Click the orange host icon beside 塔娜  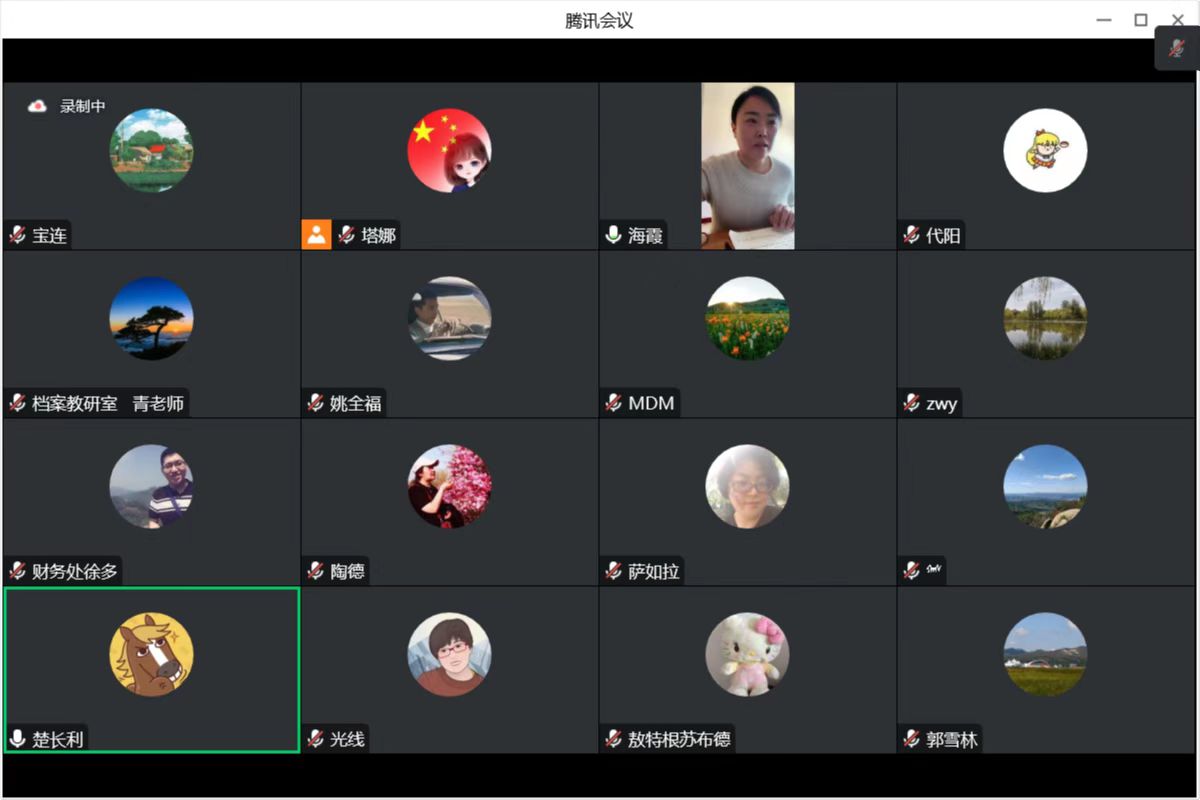pos(316,236)
